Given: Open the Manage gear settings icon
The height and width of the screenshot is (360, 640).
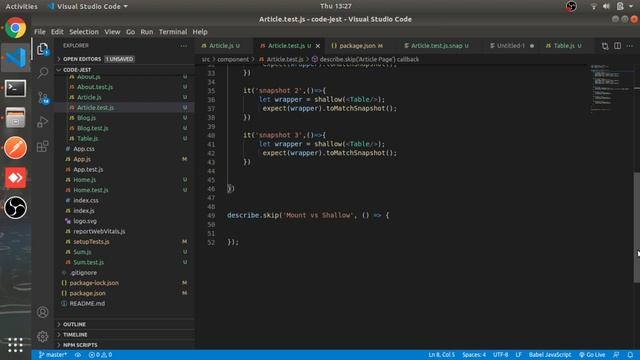Looking at the screenshot, I should (42, 336).
